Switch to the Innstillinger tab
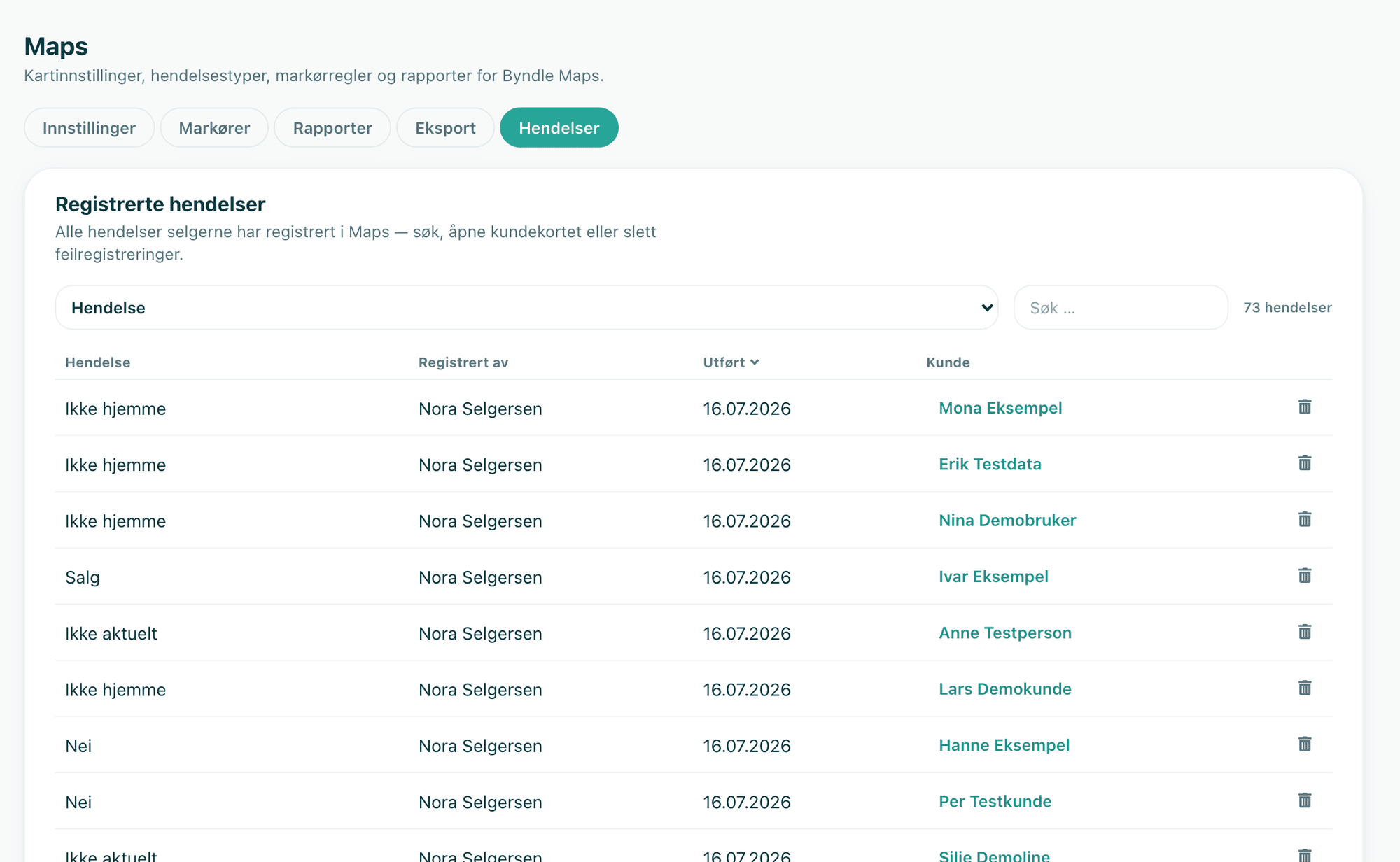Viewport: 1400px width, 862px height. pos(89,127)
